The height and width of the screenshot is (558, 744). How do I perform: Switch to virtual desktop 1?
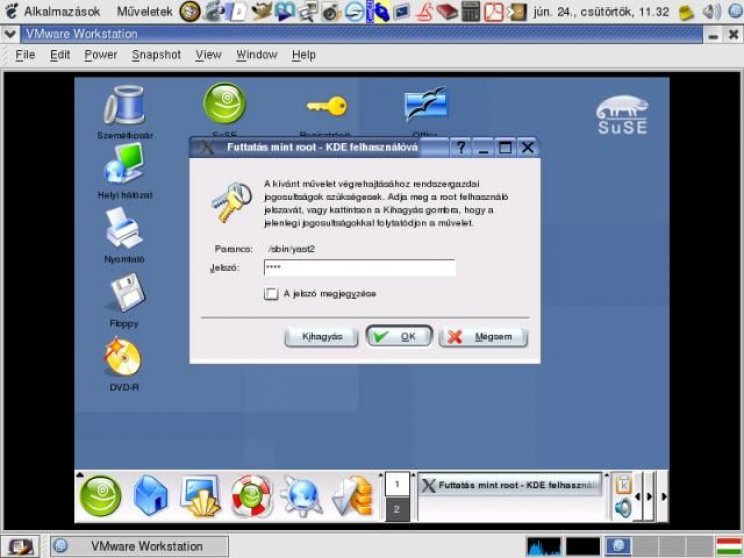tap(397, 484)
